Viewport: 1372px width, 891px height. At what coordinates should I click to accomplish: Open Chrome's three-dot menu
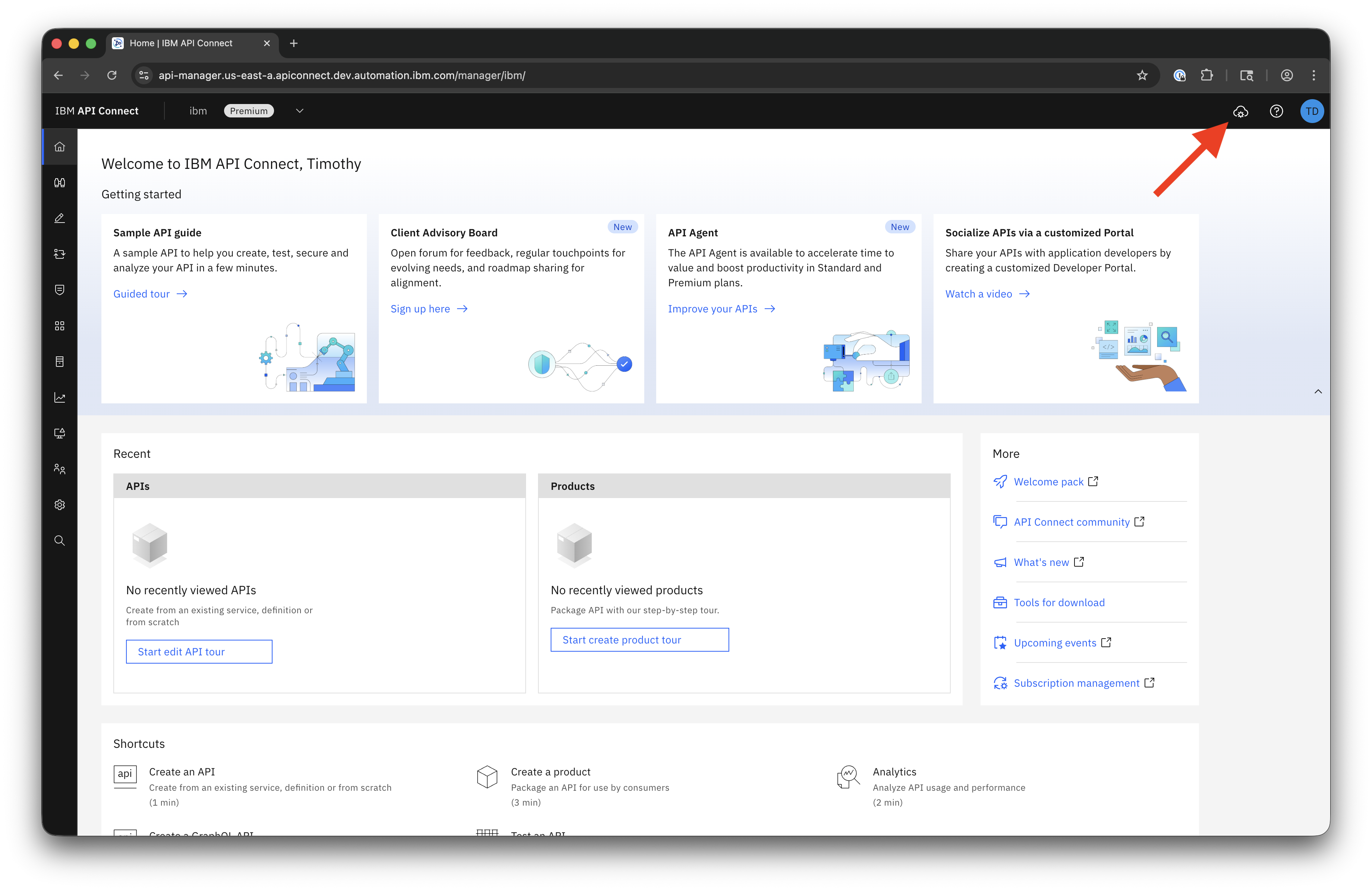coord(1314,76)
